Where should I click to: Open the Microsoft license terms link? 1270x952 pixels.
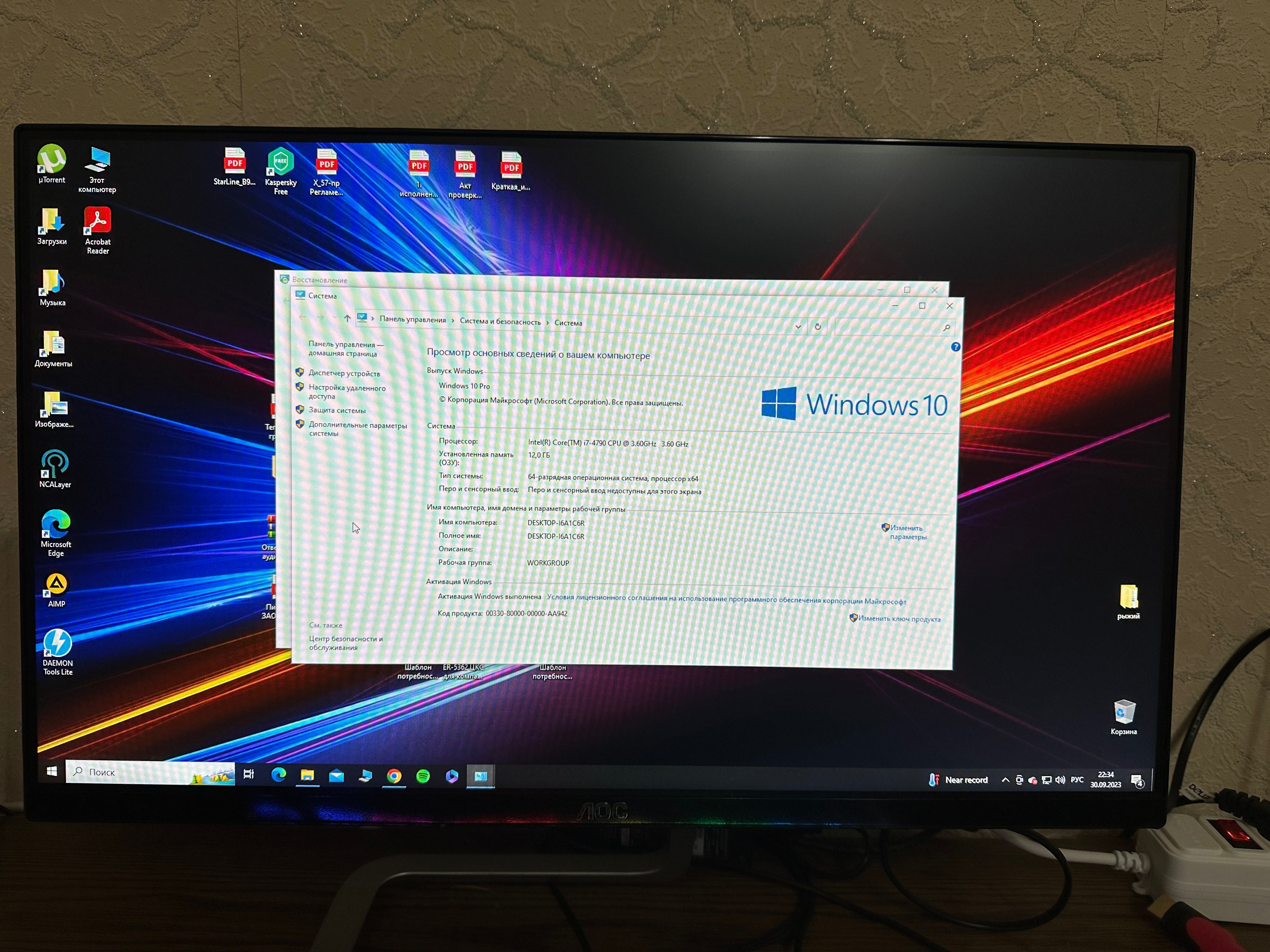pyautogui.click(x=726, y=599)
